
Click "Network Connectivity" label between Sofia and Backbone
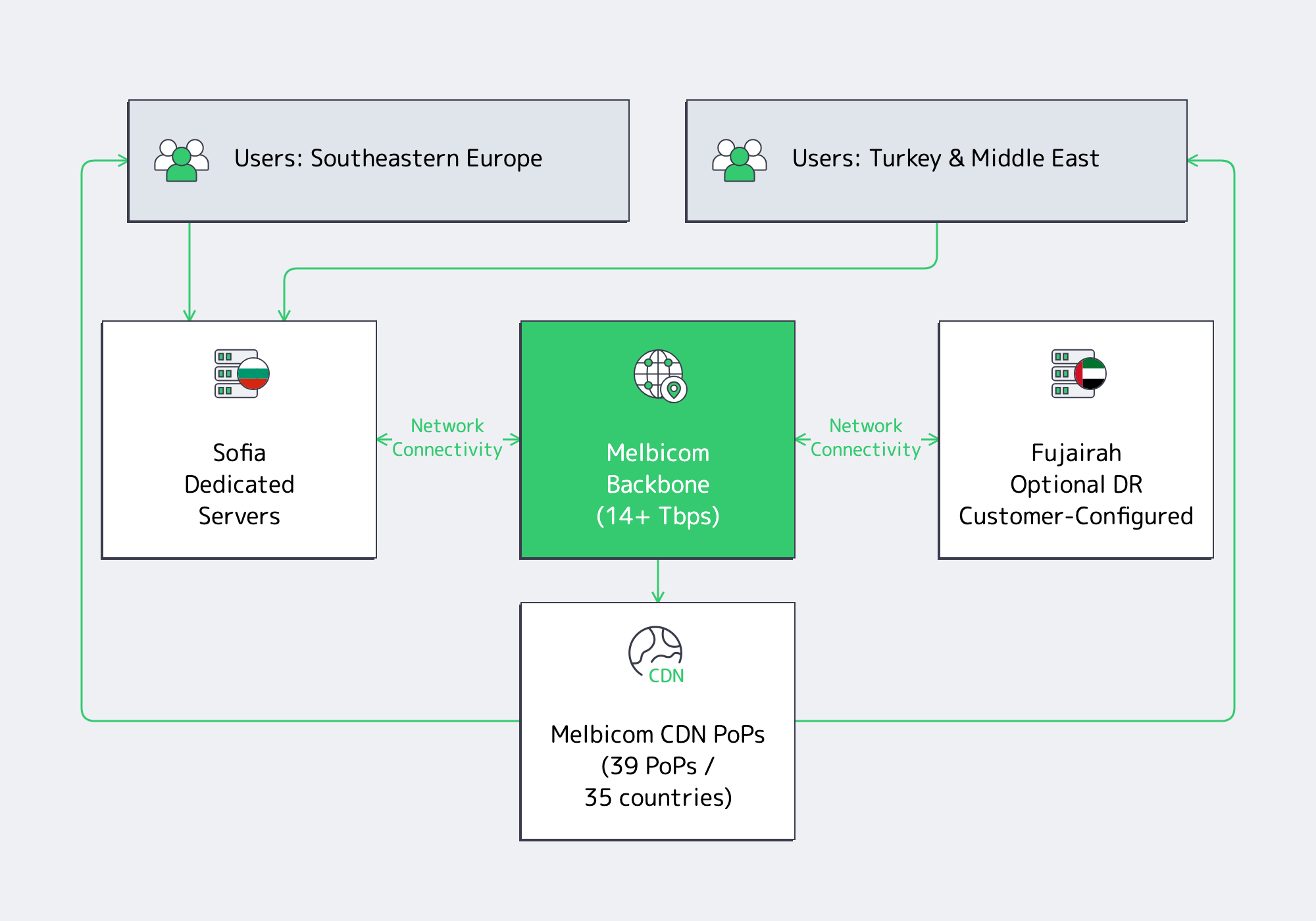(447, 437)
